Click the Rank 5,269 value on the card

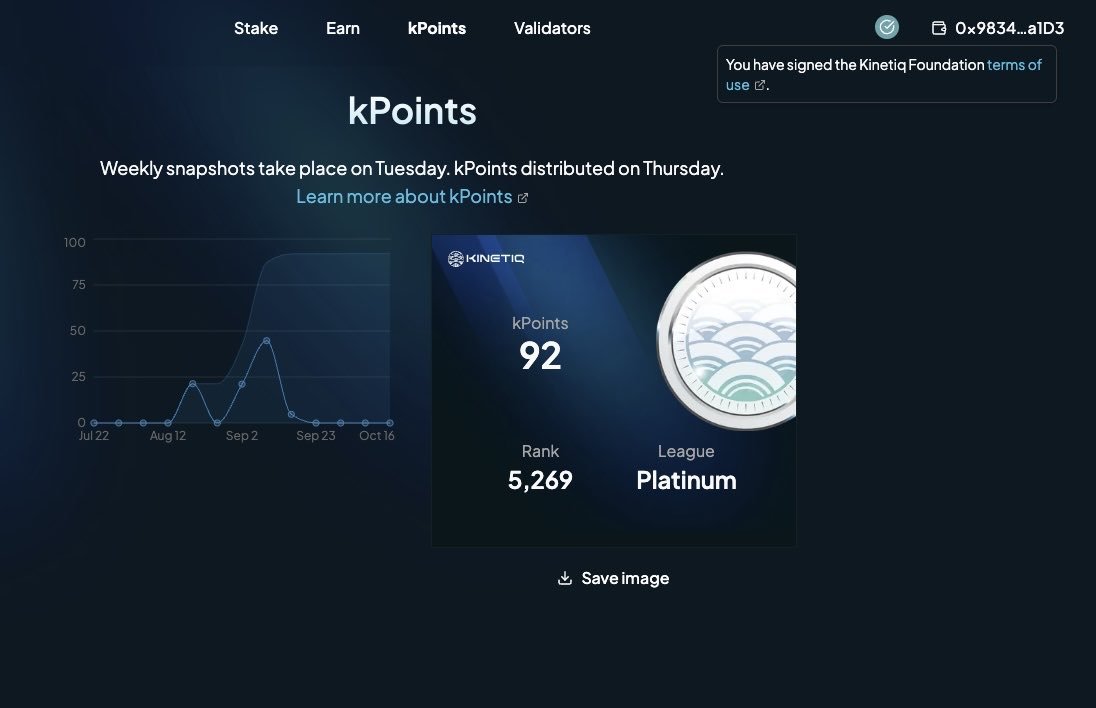click(540, 481)
